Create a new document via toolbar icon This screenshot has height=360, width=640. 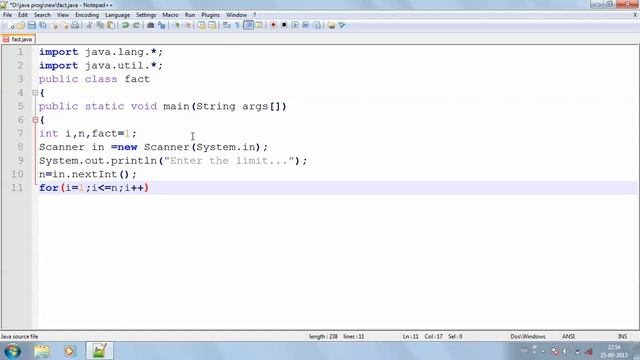pos(11,25)
